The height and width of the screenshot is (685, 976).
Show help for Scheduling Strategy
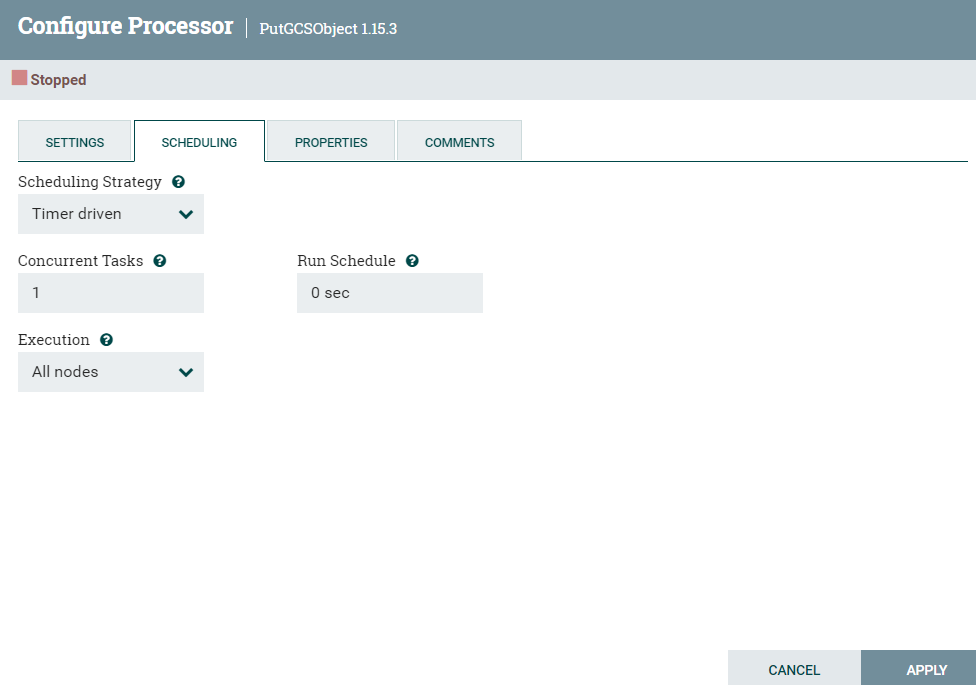[178, 182]
